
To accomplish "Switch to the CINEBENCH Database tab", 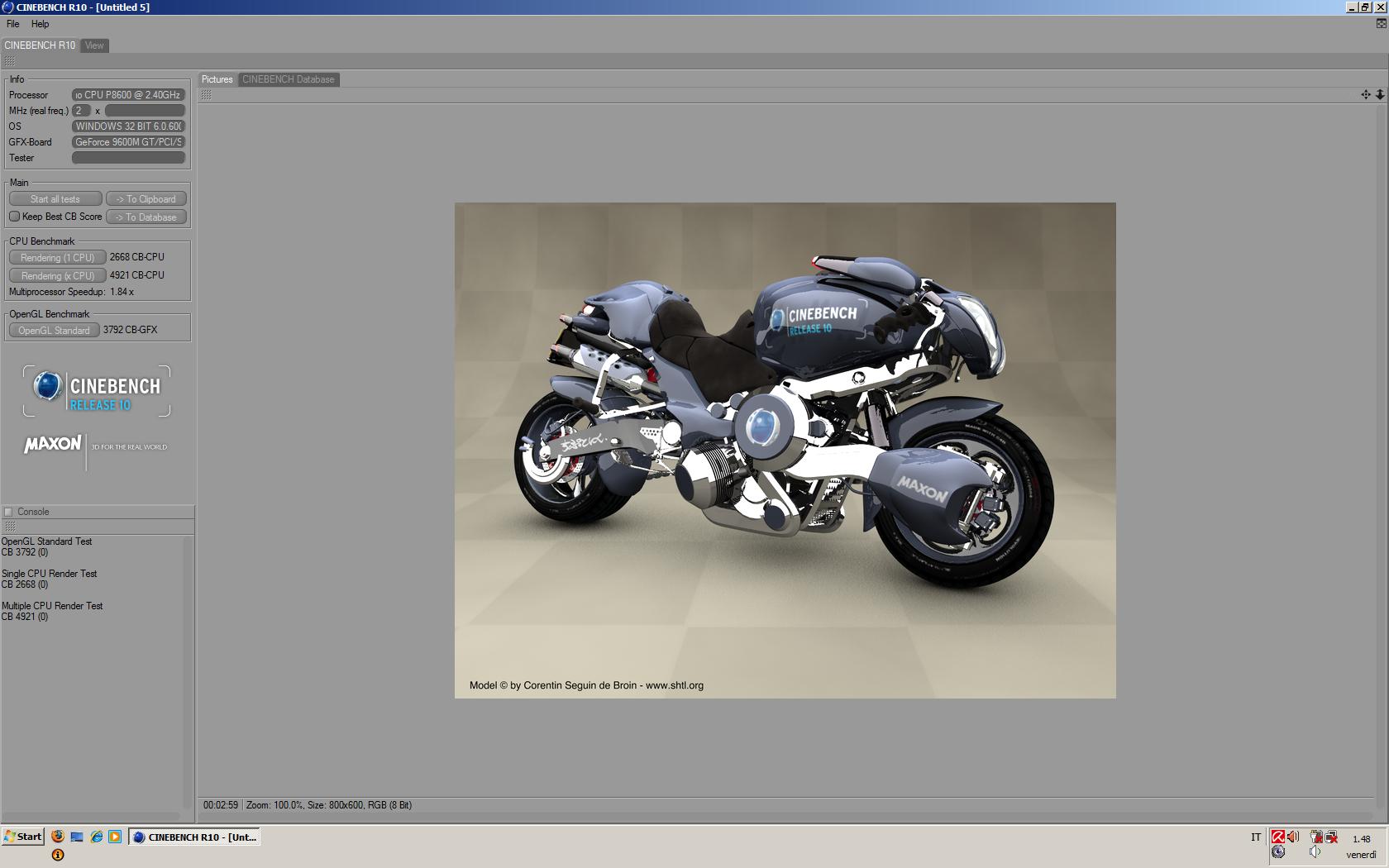I will 288,79.
